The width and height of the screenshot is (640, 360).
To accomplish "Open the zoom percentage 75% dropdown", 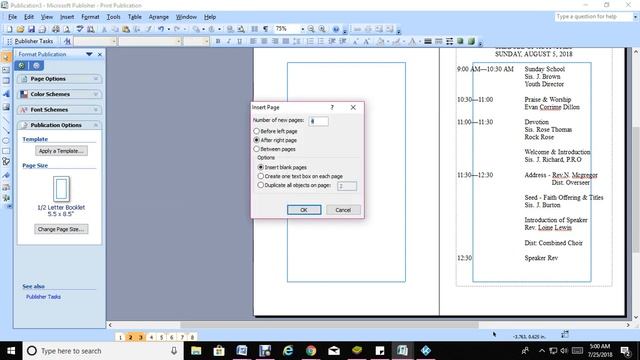I will (302, 29).
